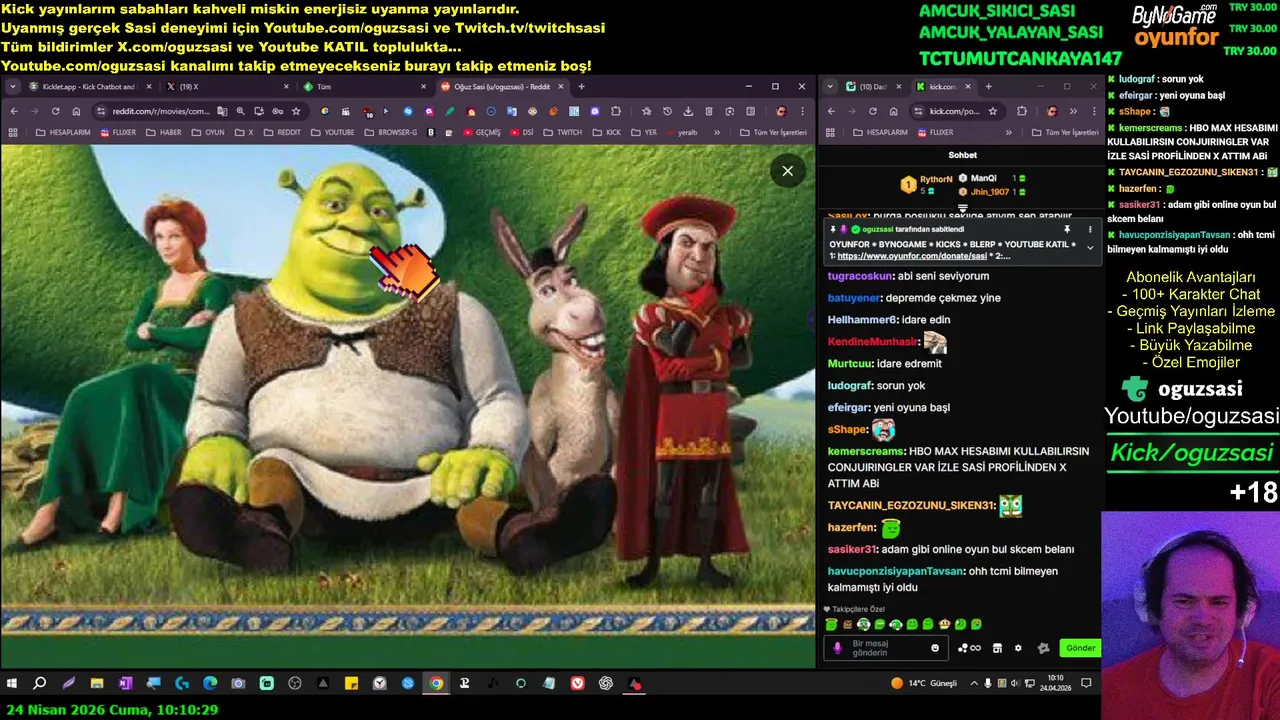Open the Kick shop icon below chat
The image size is (1280, 720).
click(x=997, y=648)
